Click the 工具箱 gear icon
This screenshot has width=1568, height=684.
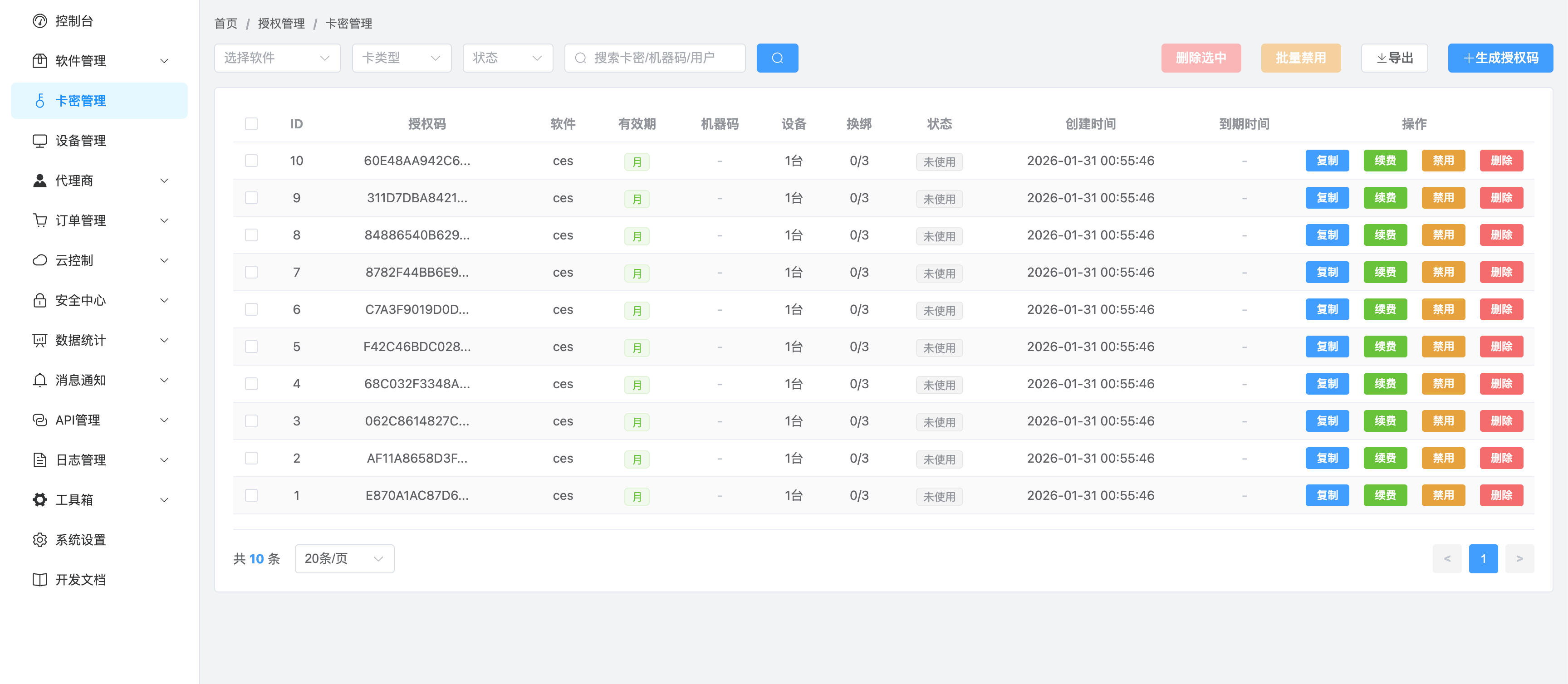39,499
